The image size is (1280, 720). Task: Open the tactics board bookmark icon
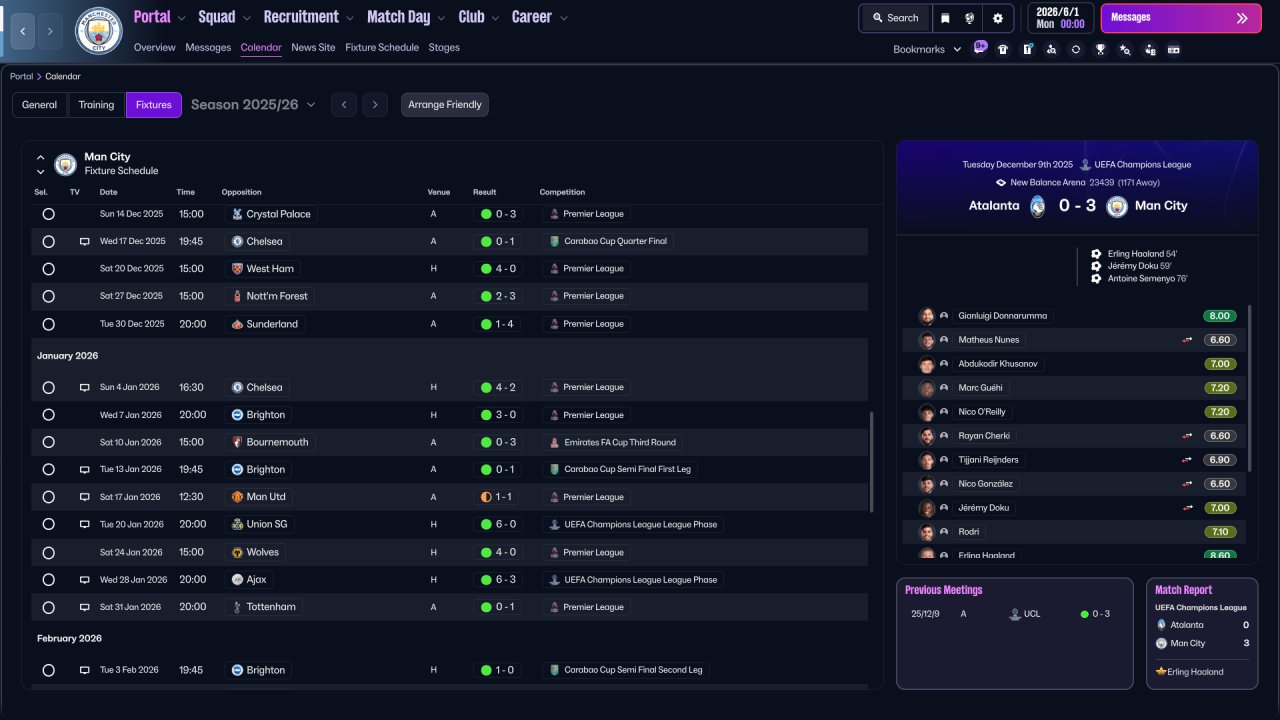(1027, 49)
